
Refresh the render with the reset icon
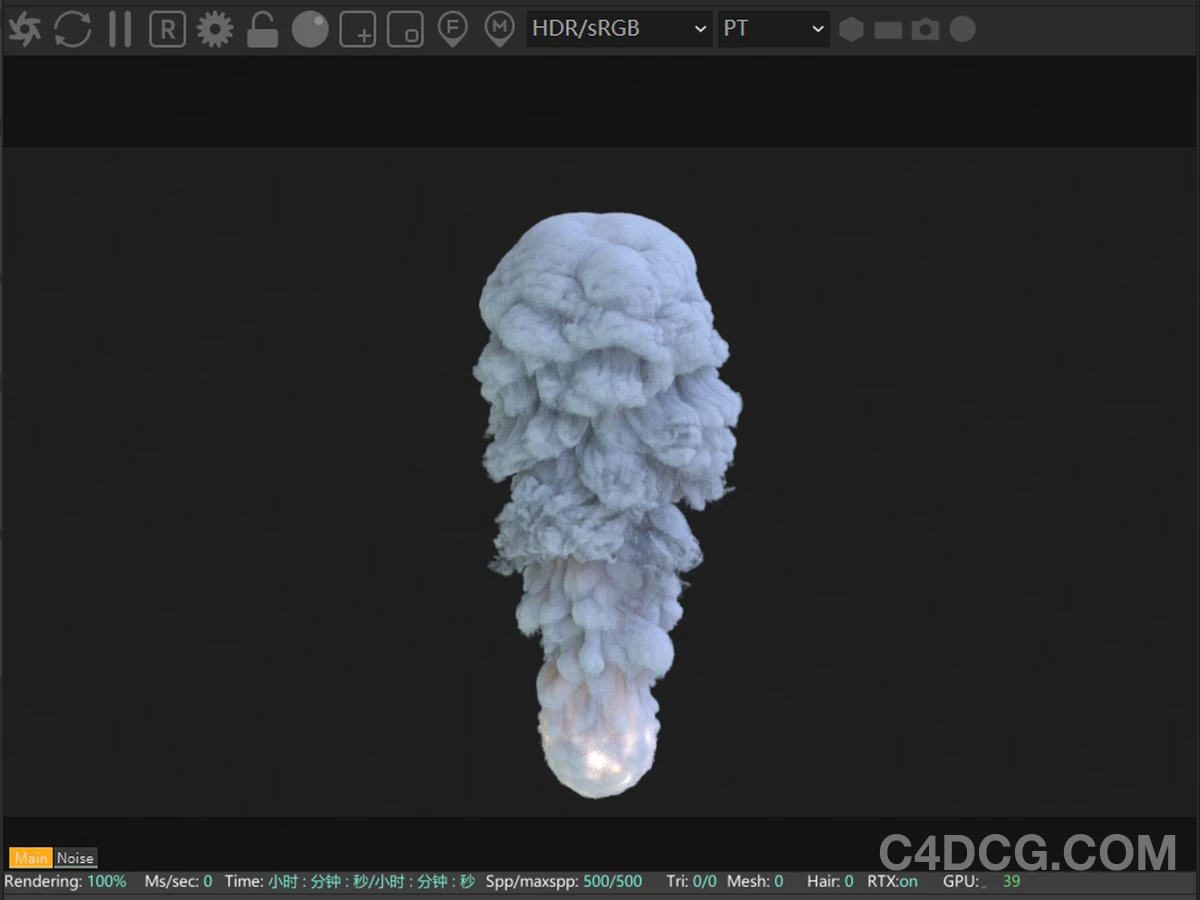tap(71, 29)
